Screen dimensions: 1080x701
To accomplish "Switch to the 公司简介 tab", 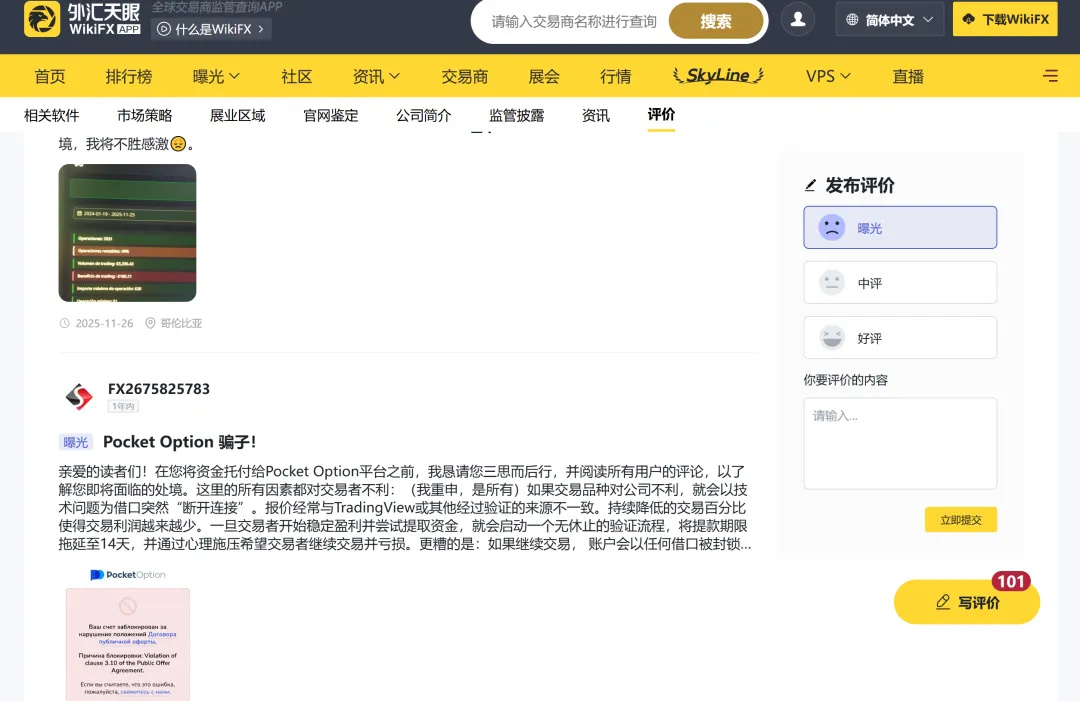I will [x=424, y=115].
